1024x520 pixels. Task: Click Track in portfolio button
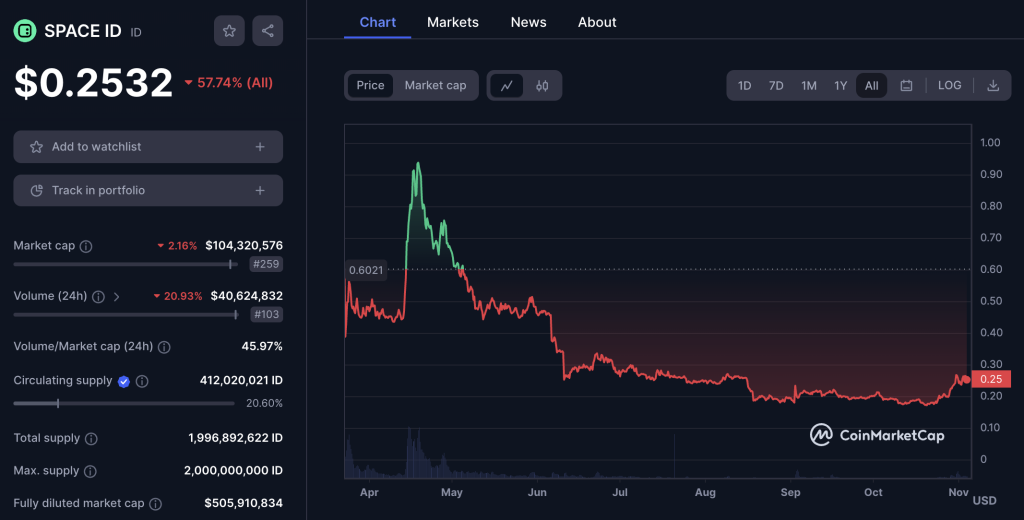tap(148, 191)
